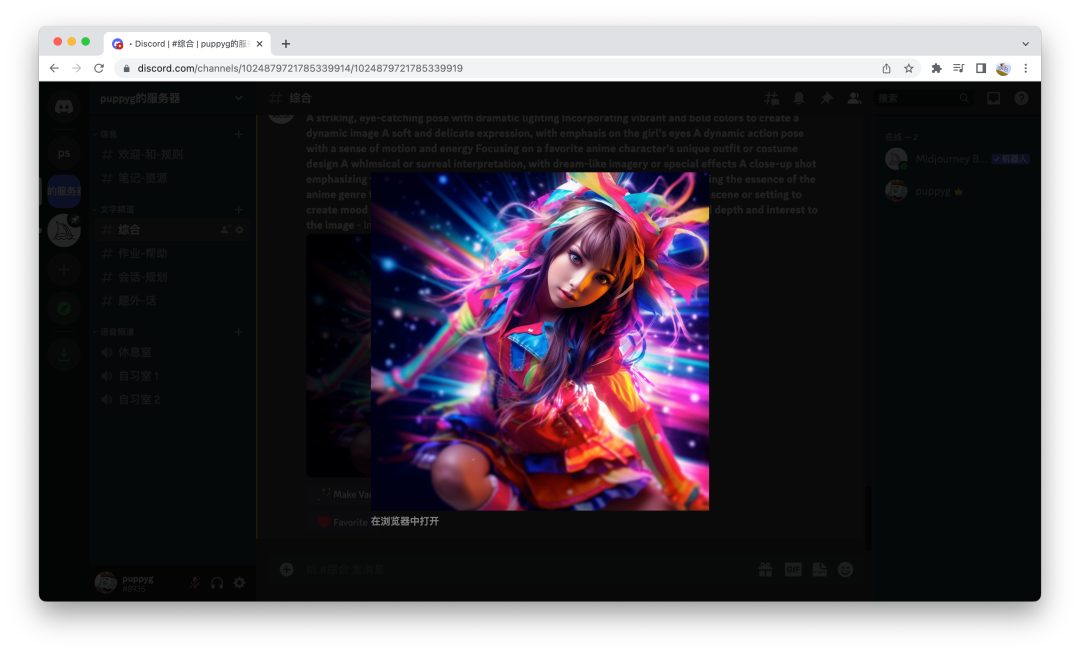Click the enlarged anime girl image
This screenshot has height=653, width=1080.
pos(540,341)
